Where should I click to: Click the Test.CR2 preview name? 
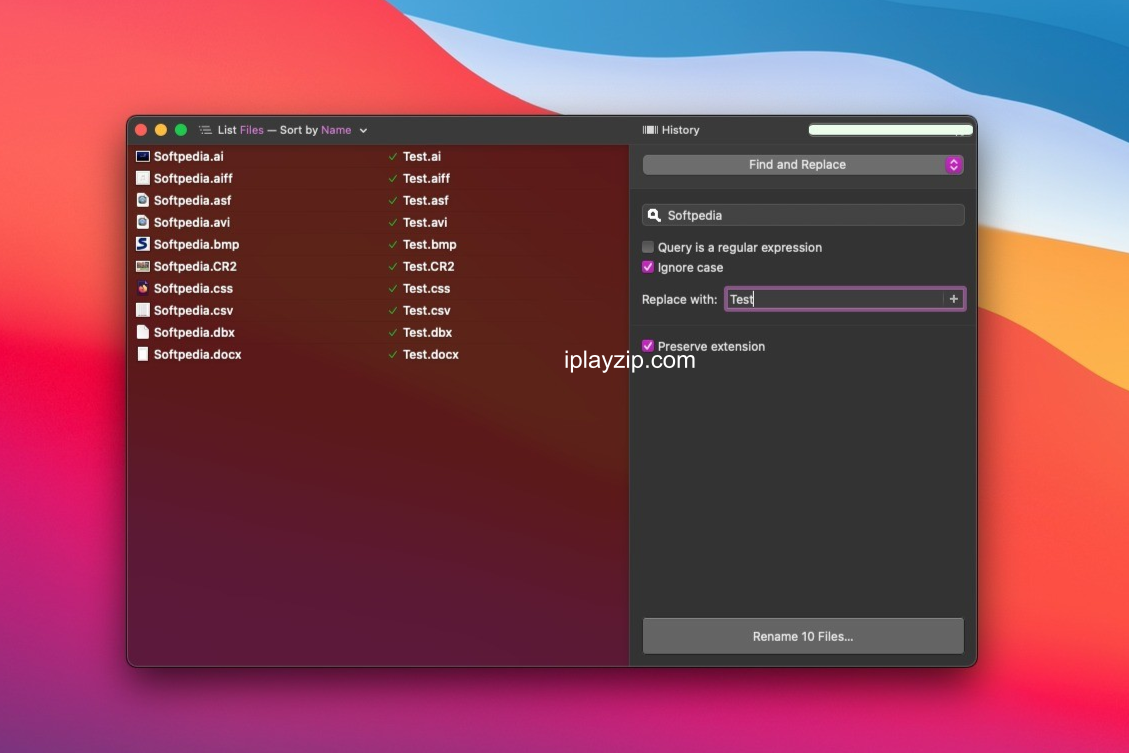coord(428,266)
